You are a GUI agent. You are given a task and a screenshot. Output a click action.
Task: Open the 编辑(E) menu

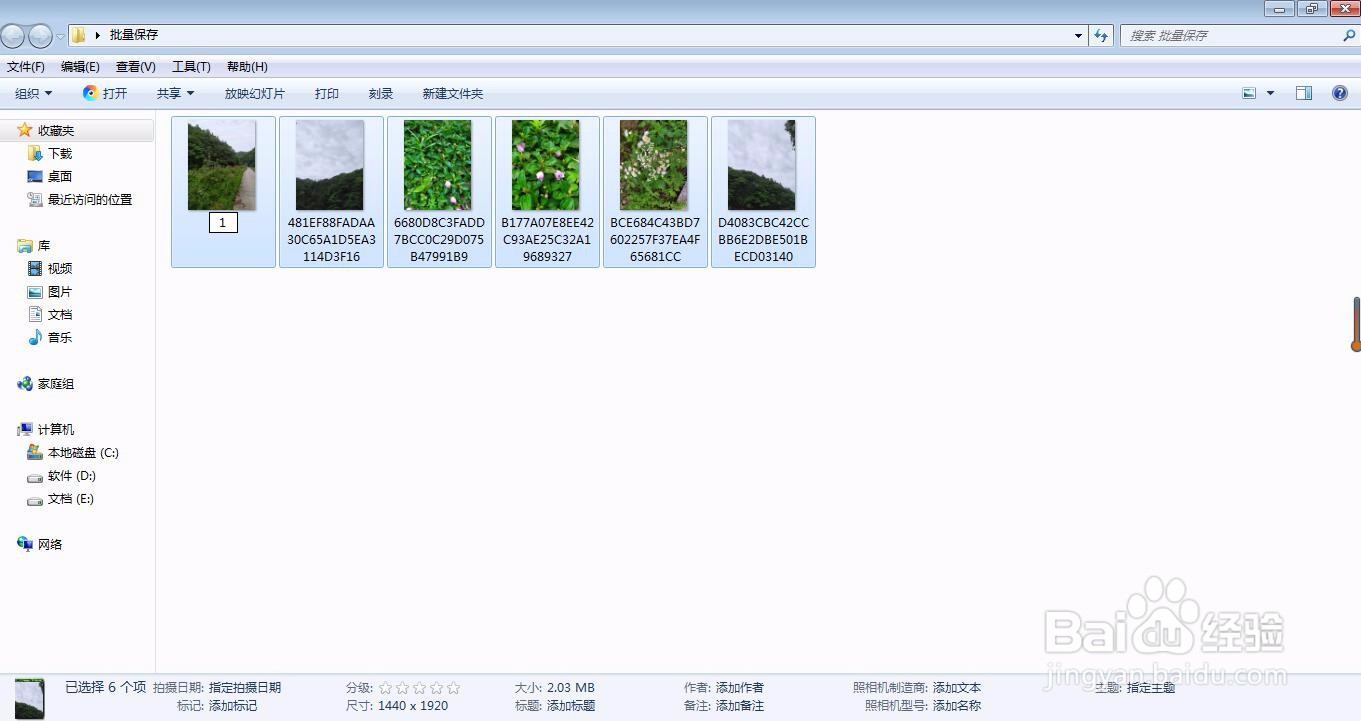point(80,67)
